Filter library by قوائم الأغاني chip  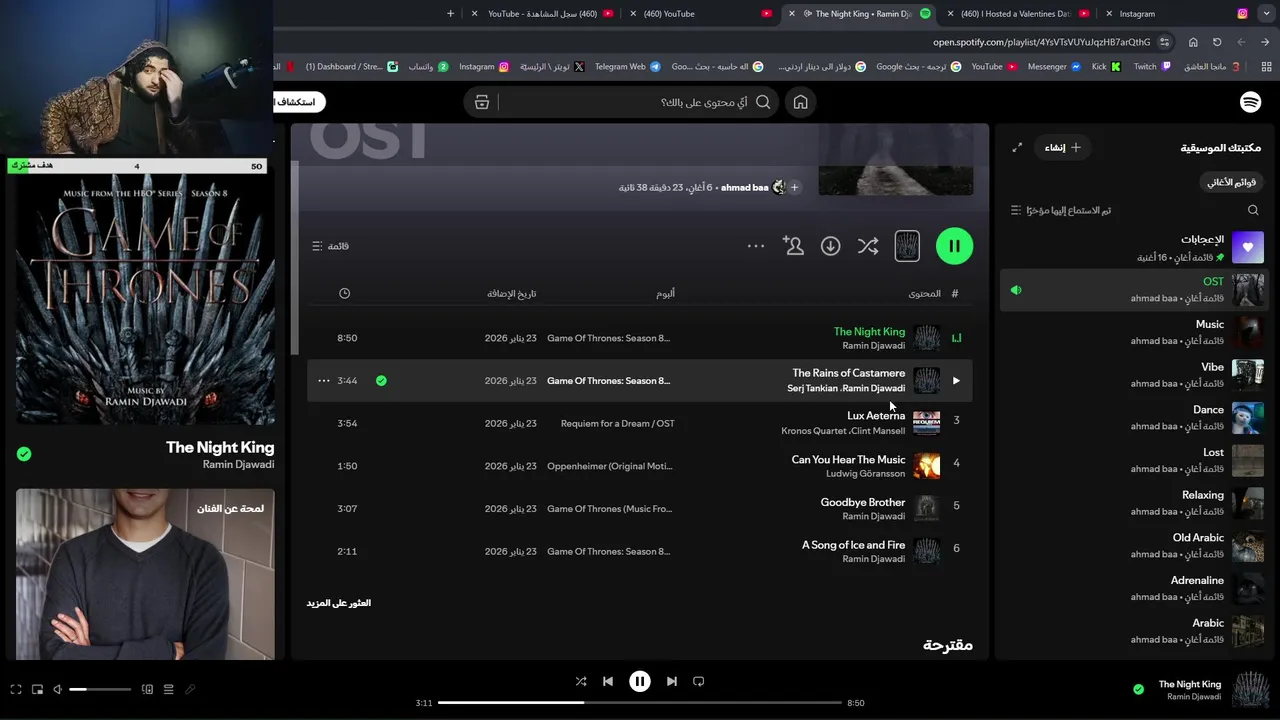point(1231,182)
